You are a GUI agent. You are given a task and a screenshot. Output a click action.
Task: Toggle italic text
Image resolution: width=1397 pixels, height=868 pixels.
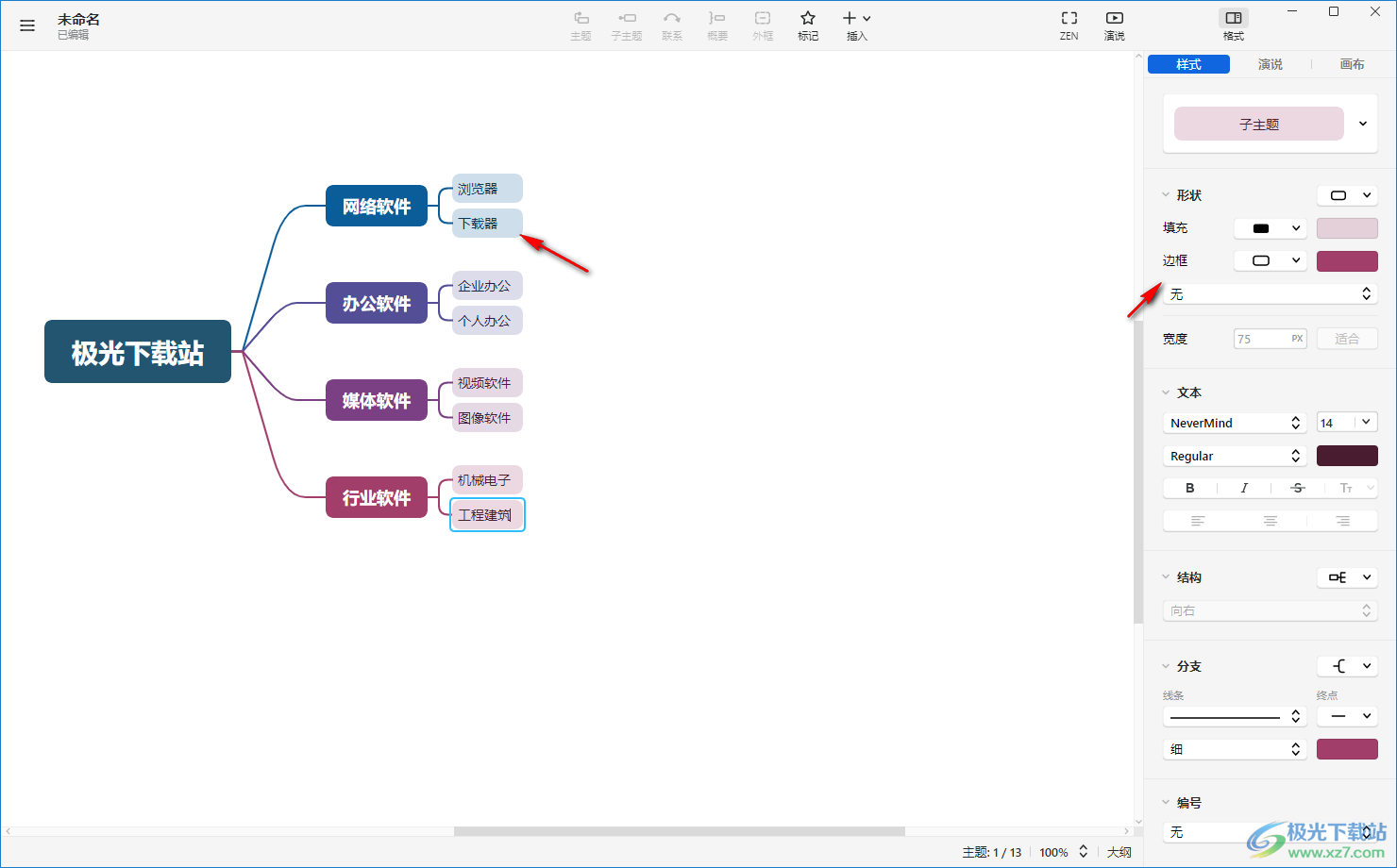(1244, 488)
